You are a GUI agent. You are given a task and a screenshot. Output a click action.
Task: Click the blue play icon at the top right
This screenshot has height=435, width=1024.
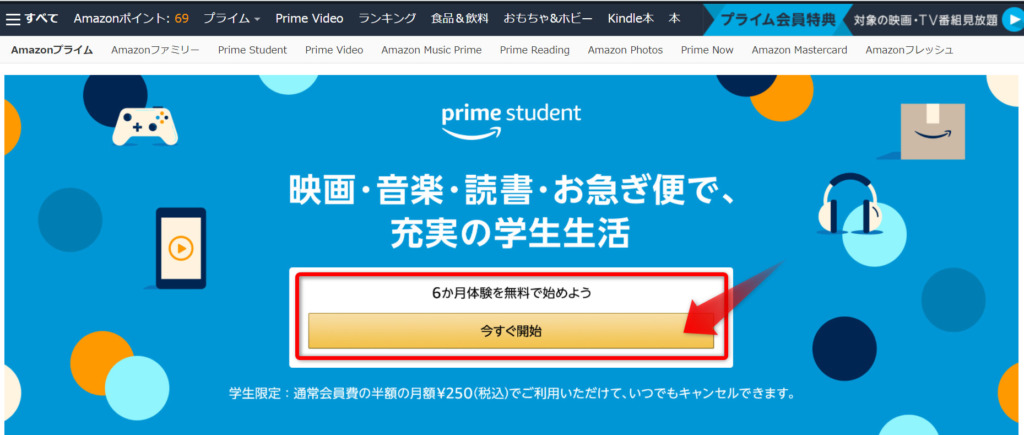tap(1012, 19)
